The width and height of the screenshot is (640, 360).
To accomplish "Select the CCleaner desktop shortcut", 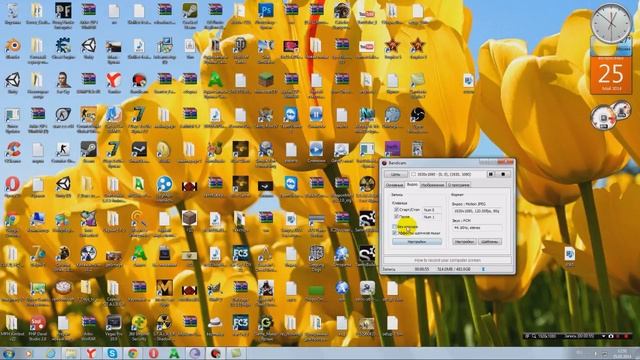I will pyautogui.click(x=13, y=149).
